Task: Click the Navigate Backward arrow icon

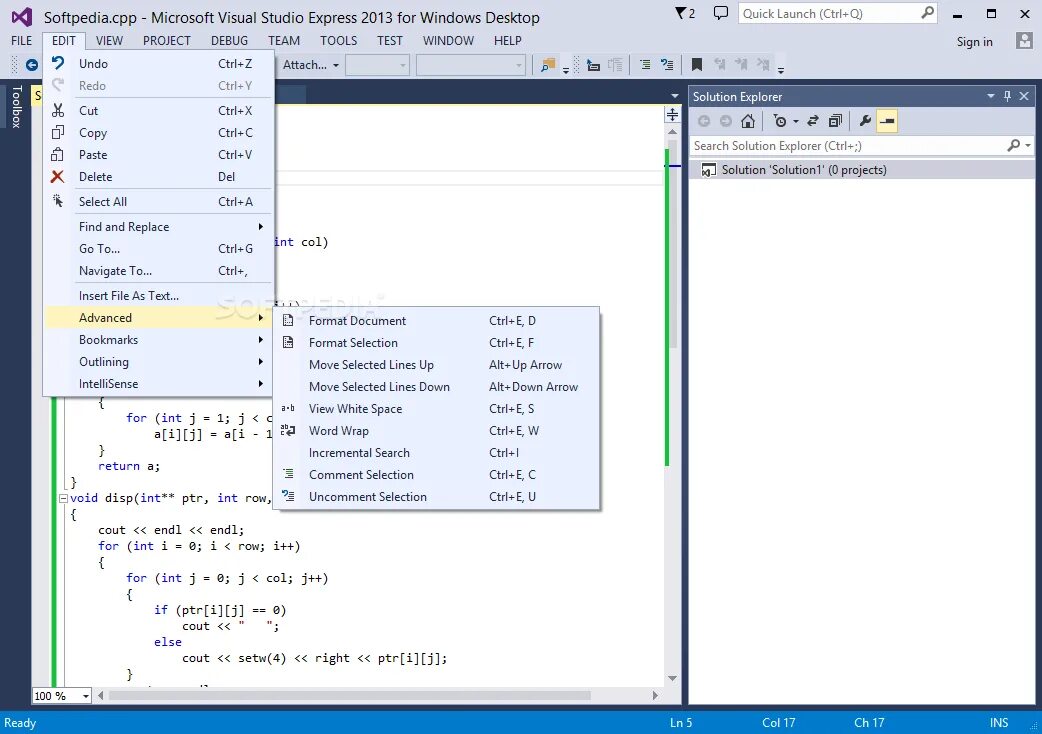Action: tap(31, 64)
